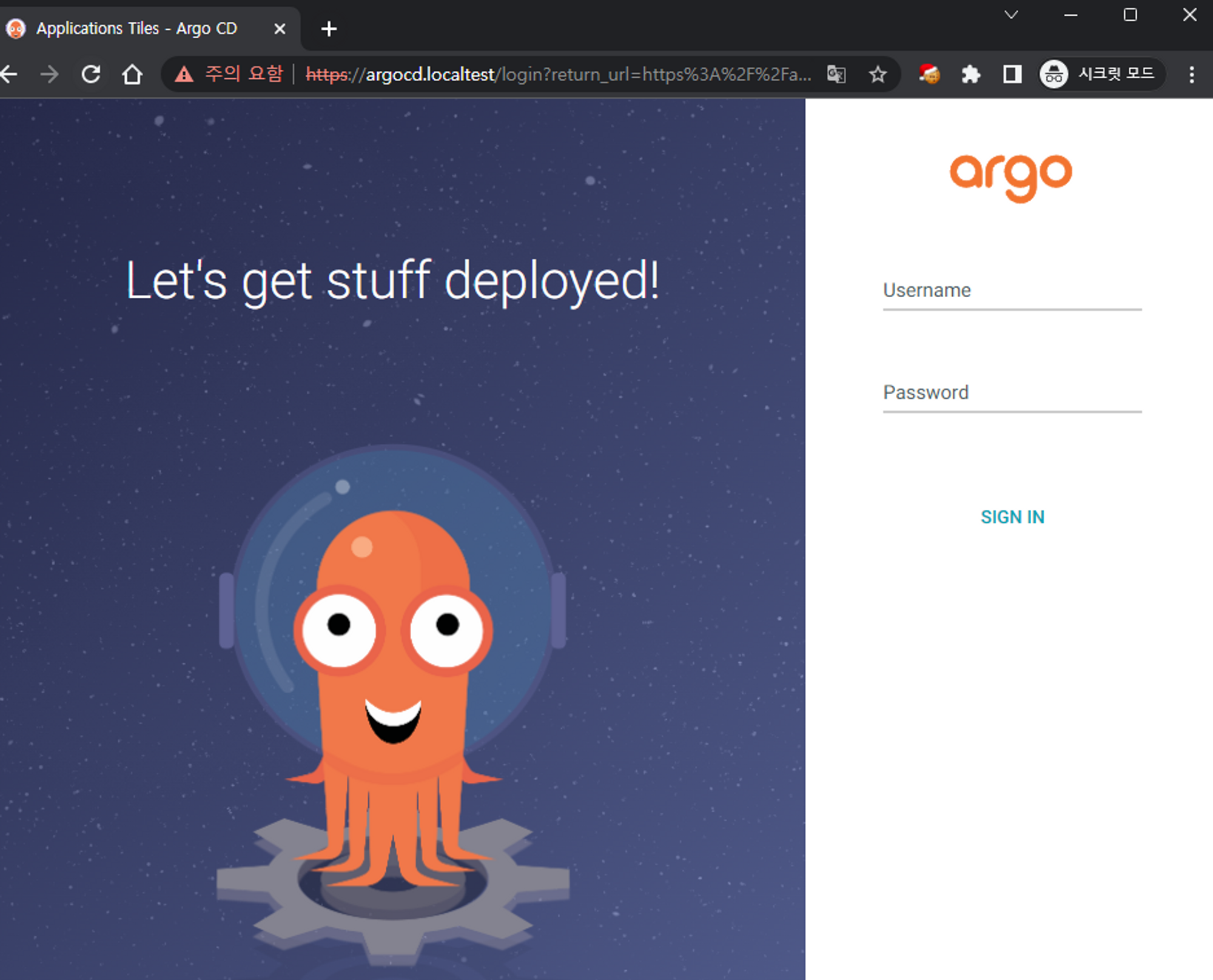The width and height of the screenshot is (1213, 980).
Task: Click the browser forward arrow
Action: pyautogui.click(x=49, y=75)
